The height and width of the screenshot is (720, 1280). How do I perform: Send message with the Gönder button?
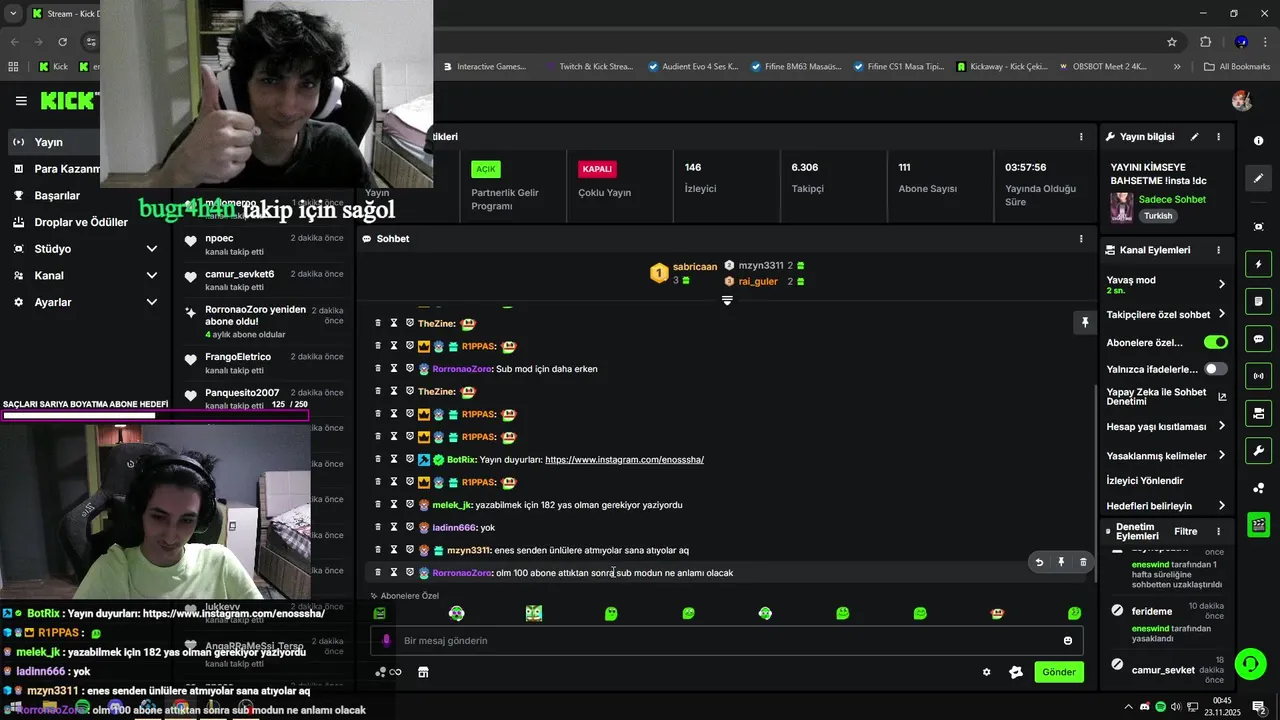pos(1059,672)
